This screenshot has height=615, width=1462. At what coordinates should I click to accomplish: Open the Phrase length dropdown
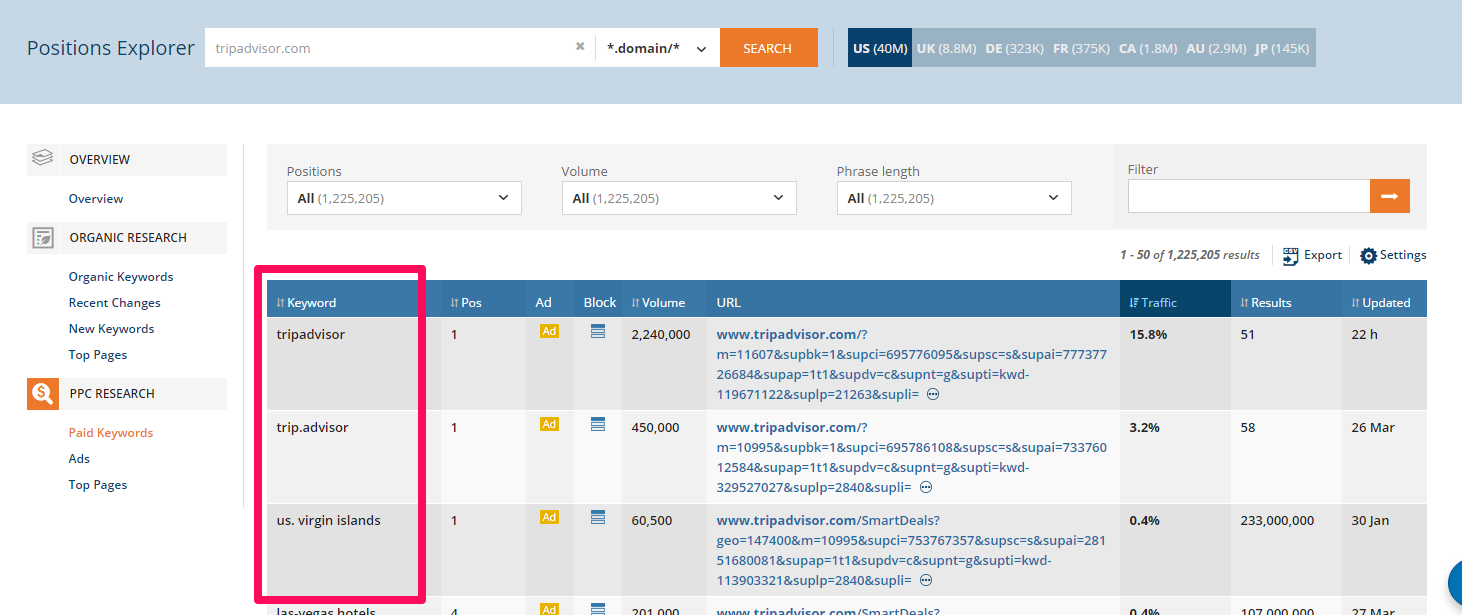(x=954, y=198)
